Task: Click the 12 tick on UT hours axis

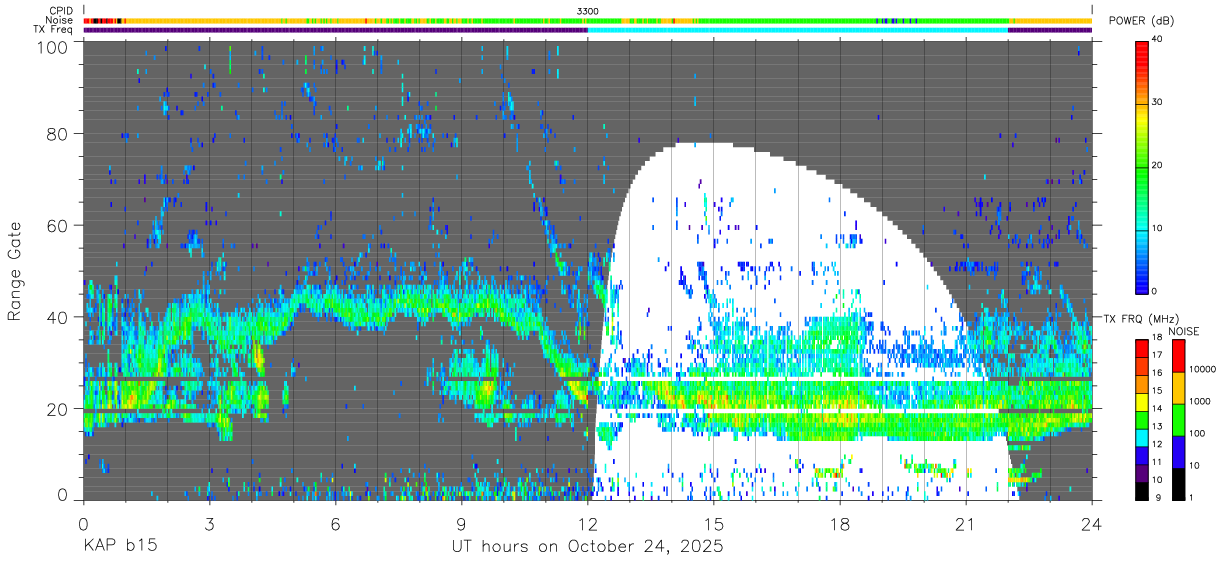Action: pos(588,523)
